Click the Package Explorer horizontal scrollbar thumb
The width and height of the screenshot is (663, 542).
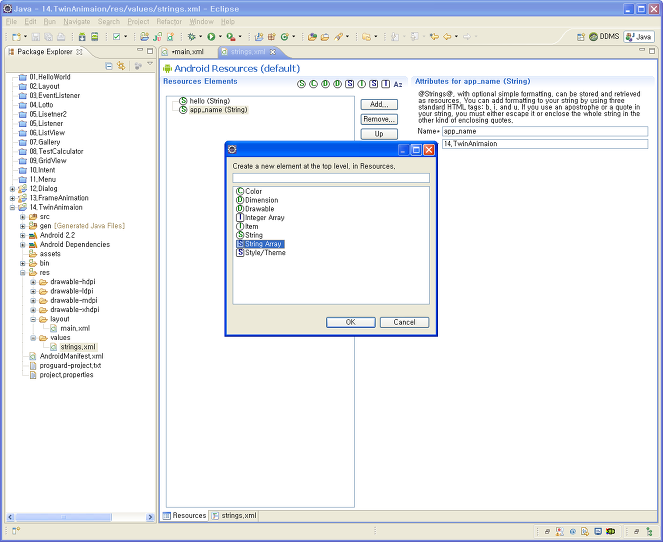point(63,517)
